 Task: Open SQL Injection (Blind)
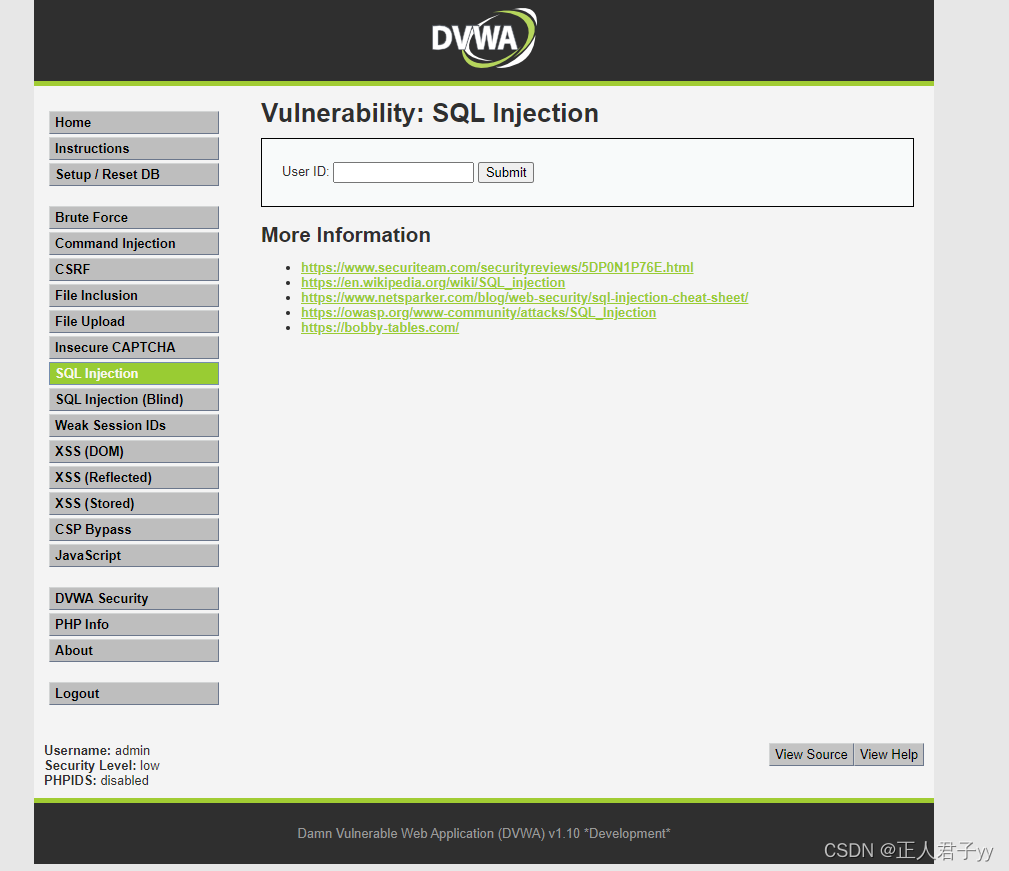coord(134,399)
